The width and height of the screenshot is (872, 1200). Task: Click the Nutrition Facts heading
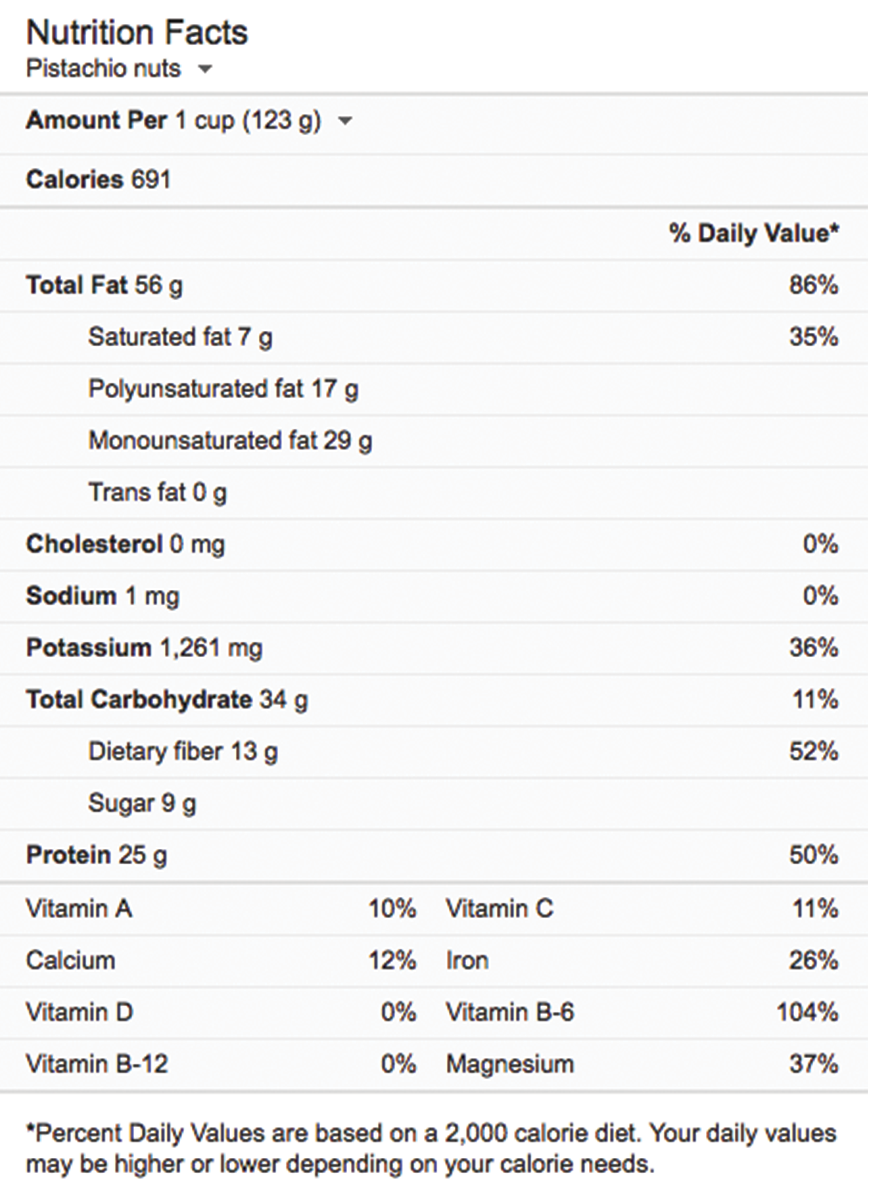(137, 33)
